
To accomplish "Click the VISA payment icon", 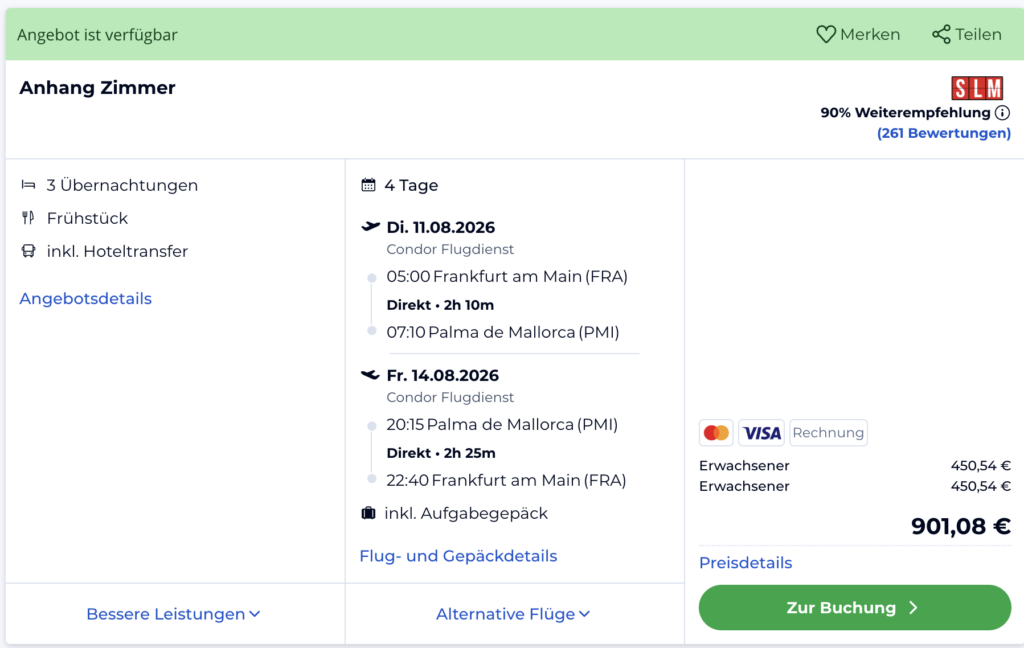I will point(762,433).
